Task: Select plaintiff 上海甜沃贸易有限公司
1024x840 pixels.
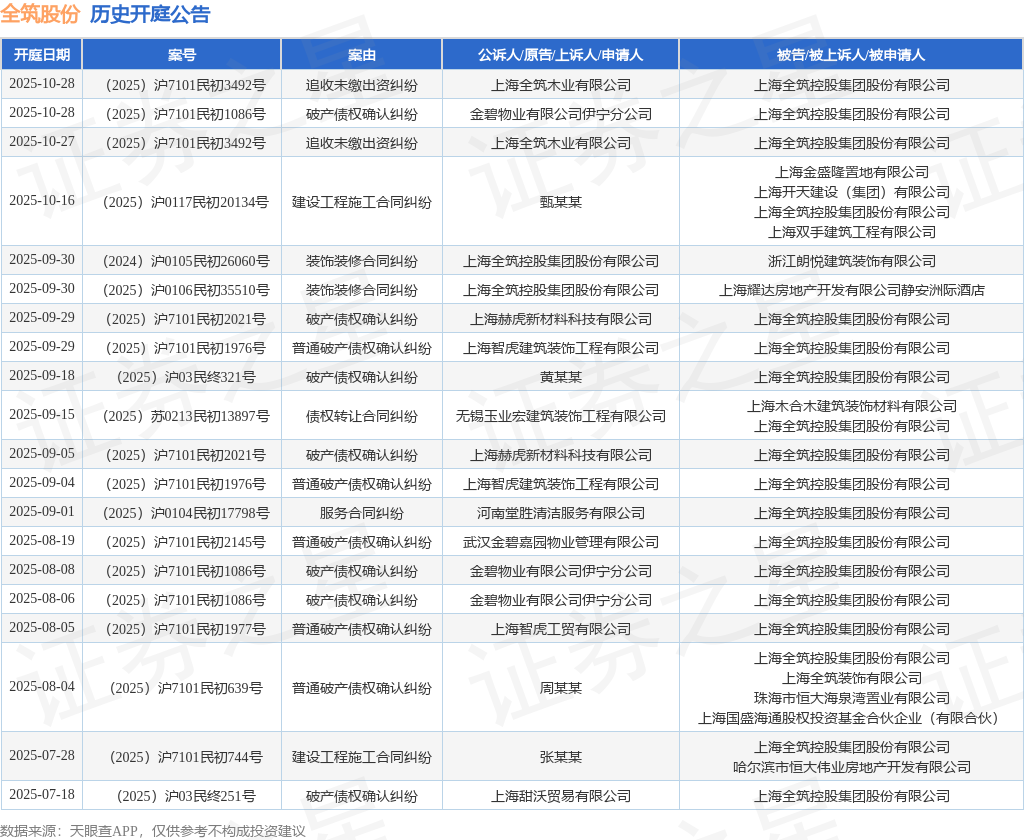Action: (x=561, y=796)
